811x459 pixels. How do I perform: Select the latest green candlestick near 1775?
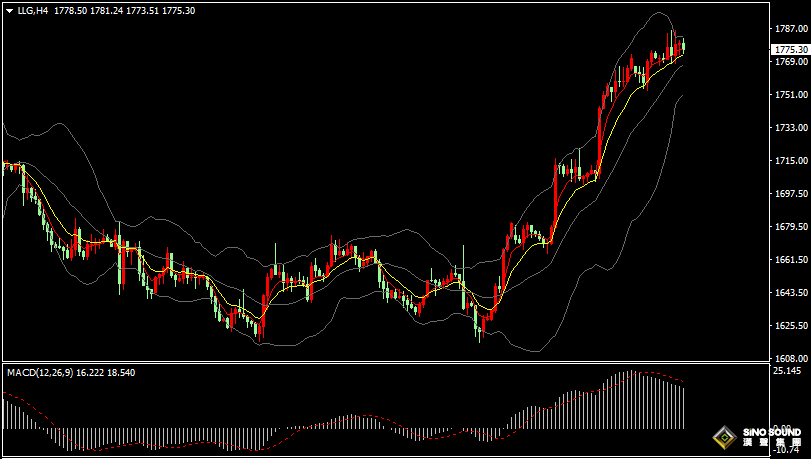click(x=683, y=45)
